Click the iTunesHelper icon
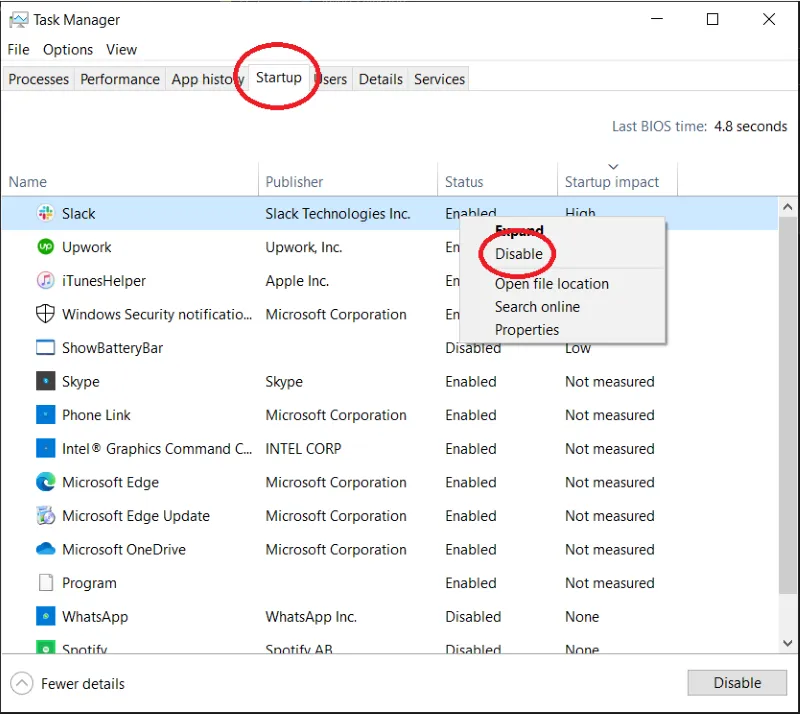 click(45, 281)
